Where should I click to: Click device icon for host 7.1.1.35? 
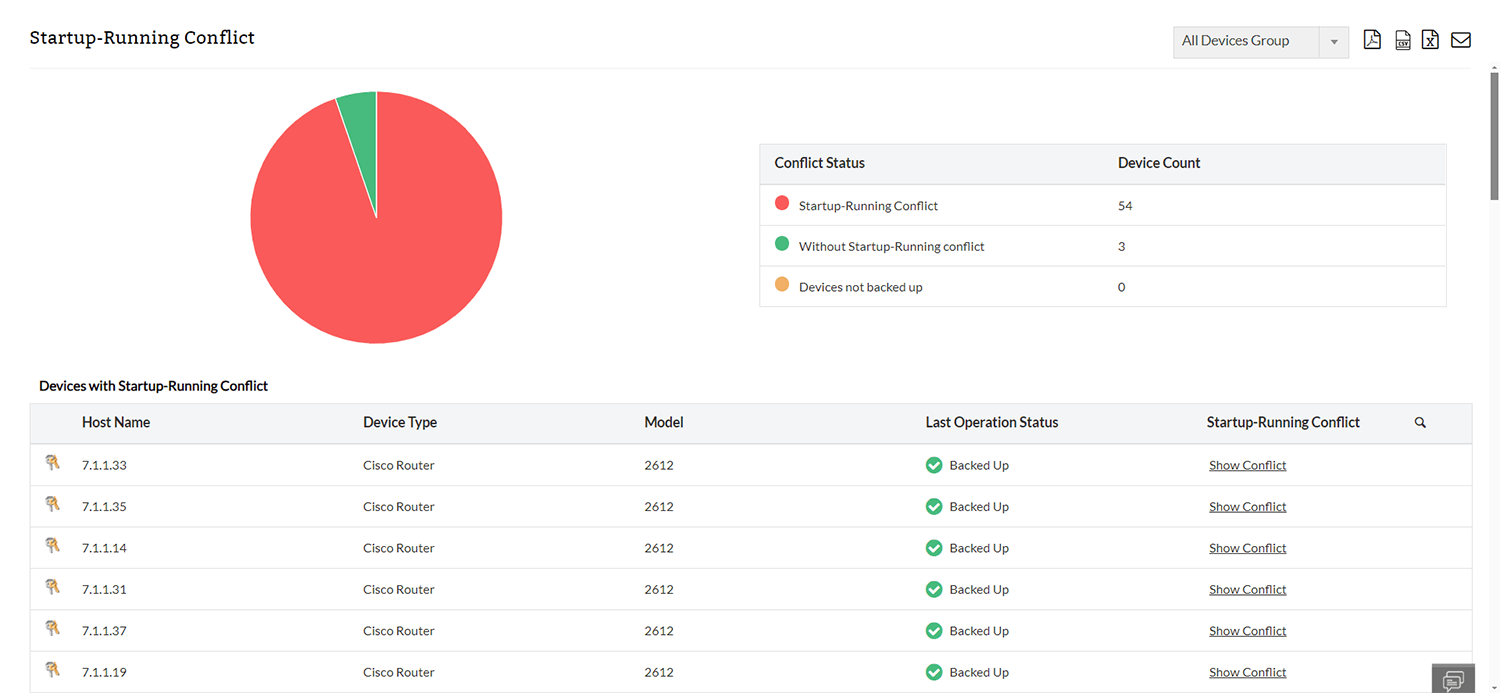point(53,504)
